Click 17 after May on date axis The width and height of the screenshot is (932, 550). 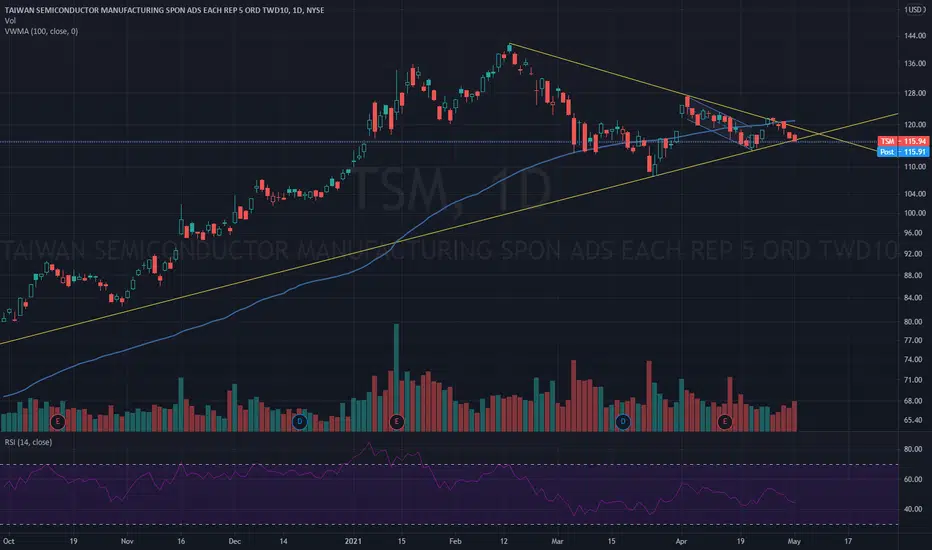(x=848, y=542)
